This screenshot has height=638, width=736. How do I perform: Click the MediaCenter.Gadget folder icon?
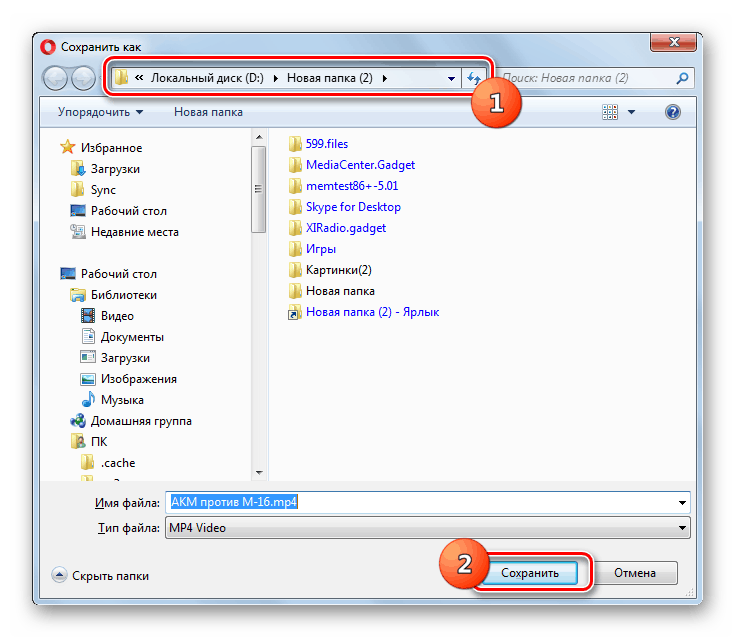[295, 165]
